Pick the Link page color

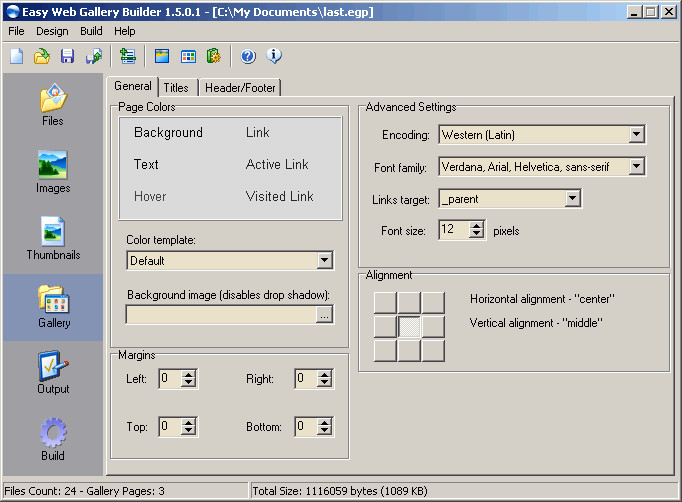pos(257,132)
